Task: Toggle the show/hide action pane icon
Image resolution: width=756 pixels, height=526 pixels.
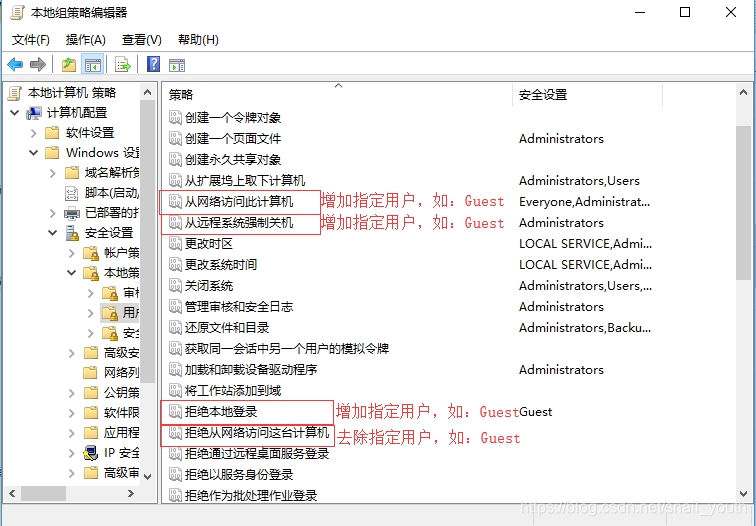Action: [x=177, y=65]
